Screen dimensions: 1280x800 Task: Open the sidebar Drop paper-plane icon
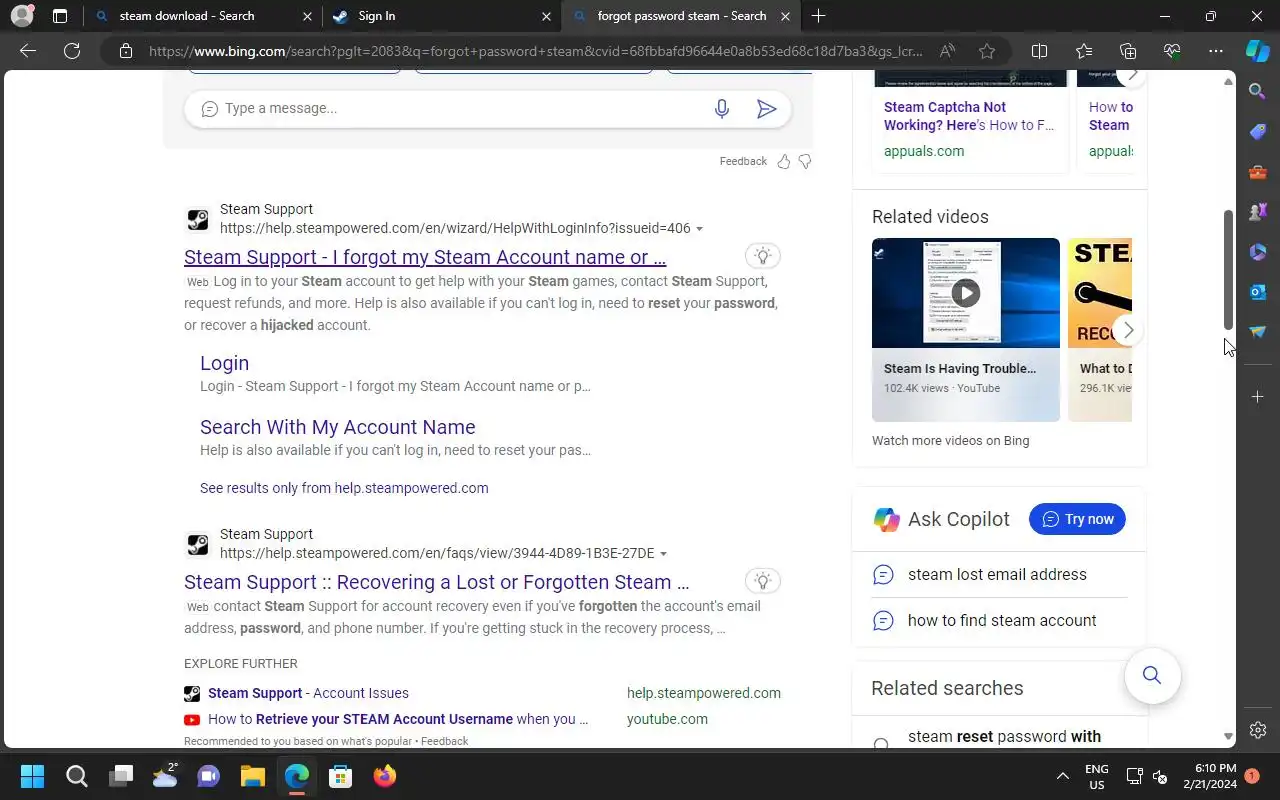(x=1258, y=331)
